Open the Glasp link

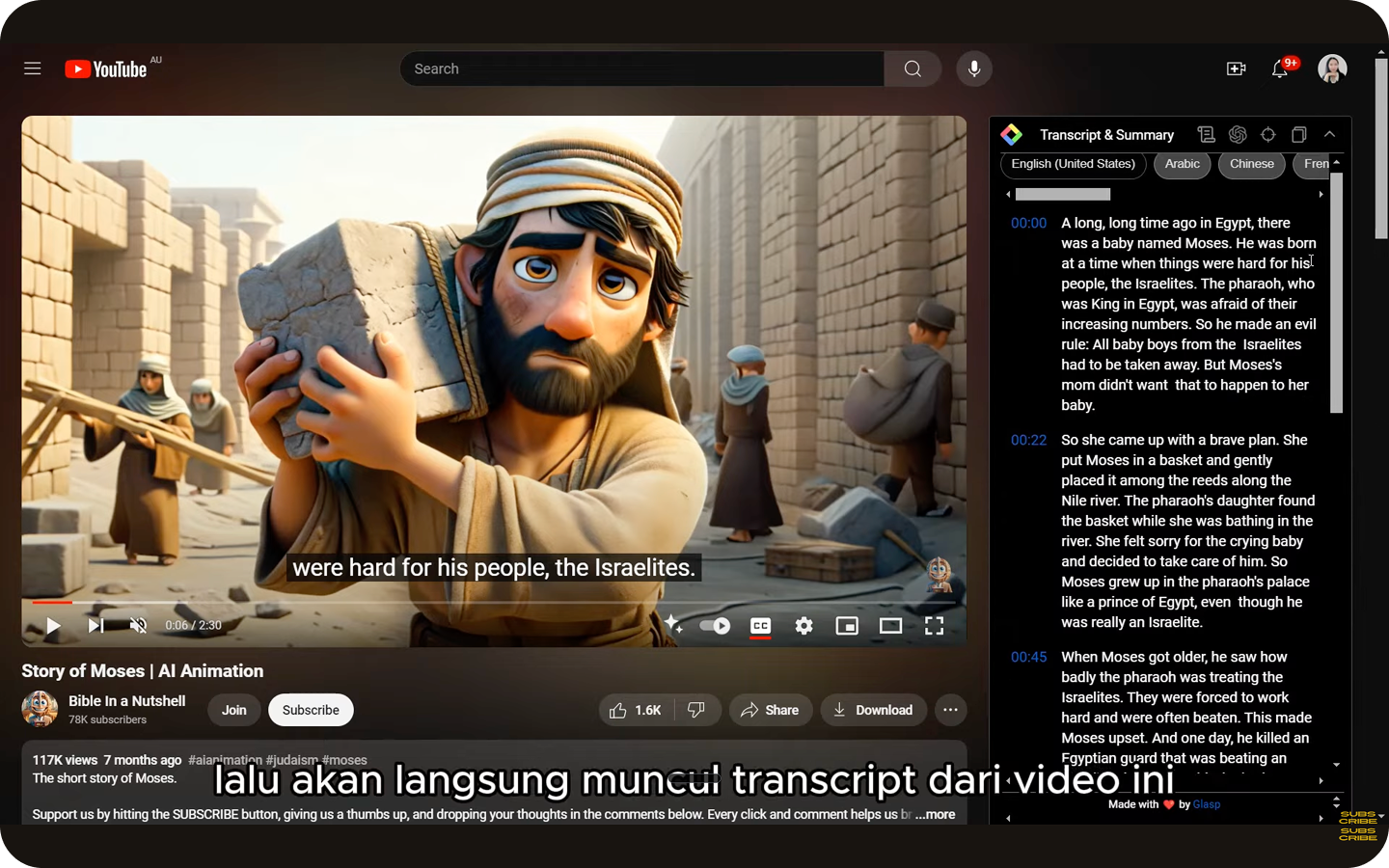(1207, 804)
